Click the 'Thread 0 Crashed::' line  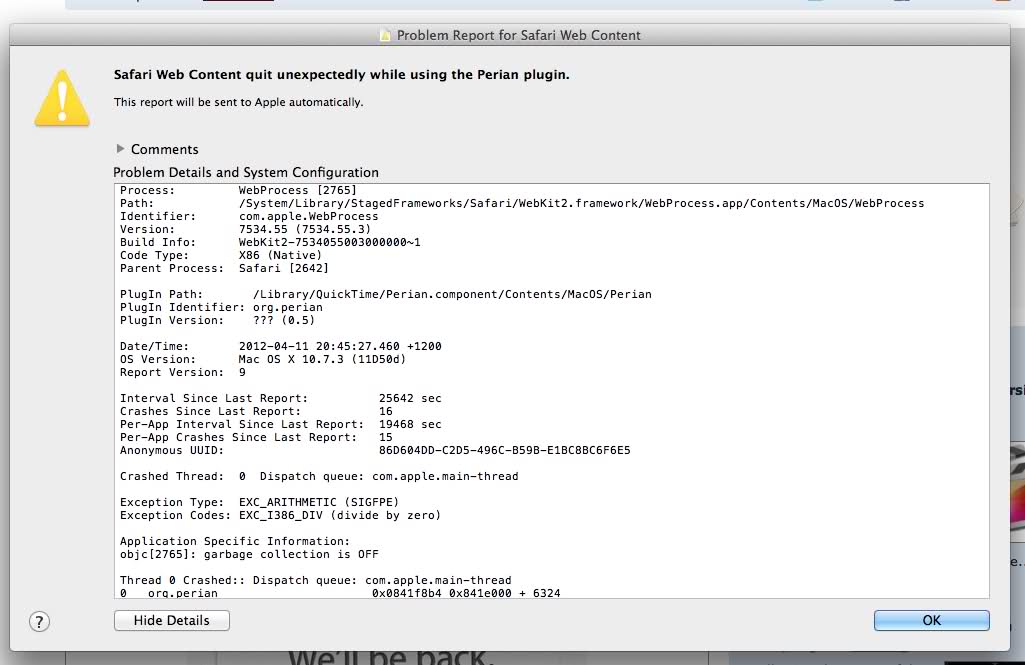pyautogui.click(x=316, y=581)
